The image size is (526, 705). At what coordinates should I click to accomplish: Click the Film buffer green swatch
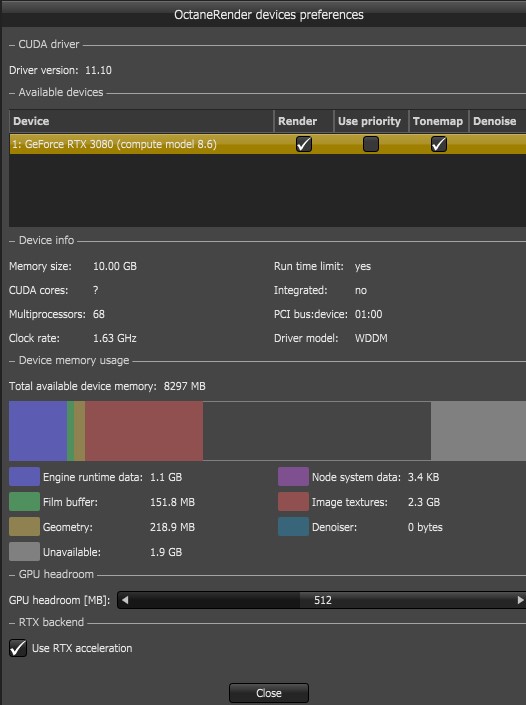[24, 502]
